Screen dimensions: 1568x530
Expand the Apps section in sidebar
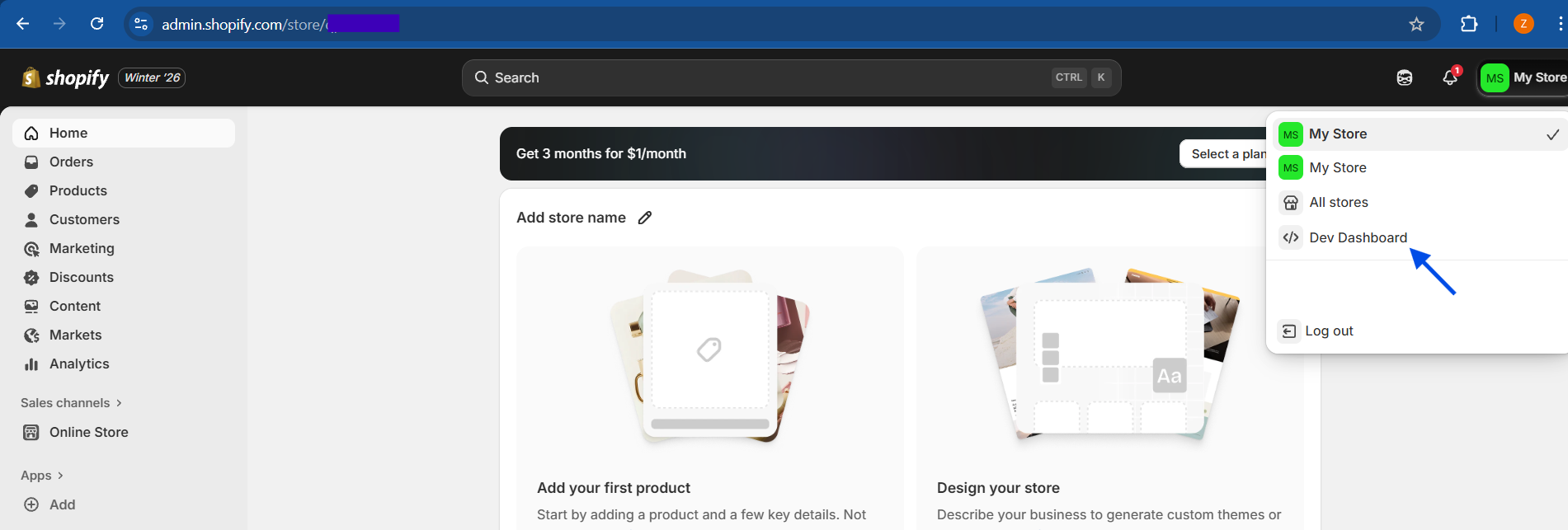[x=42, y=476]
